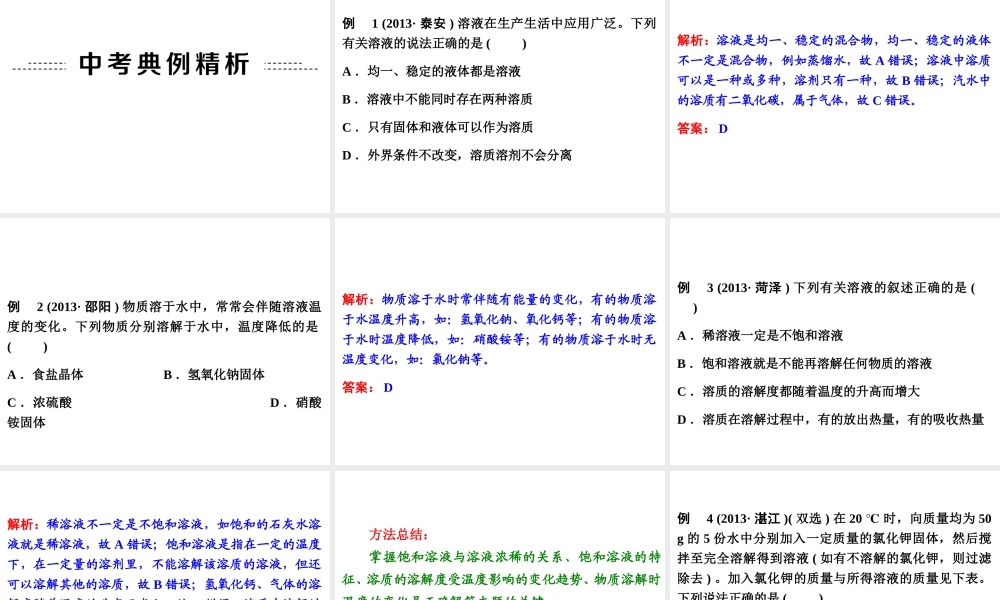Click the label "例 1 (2013·泰安)"

(398, 24)
